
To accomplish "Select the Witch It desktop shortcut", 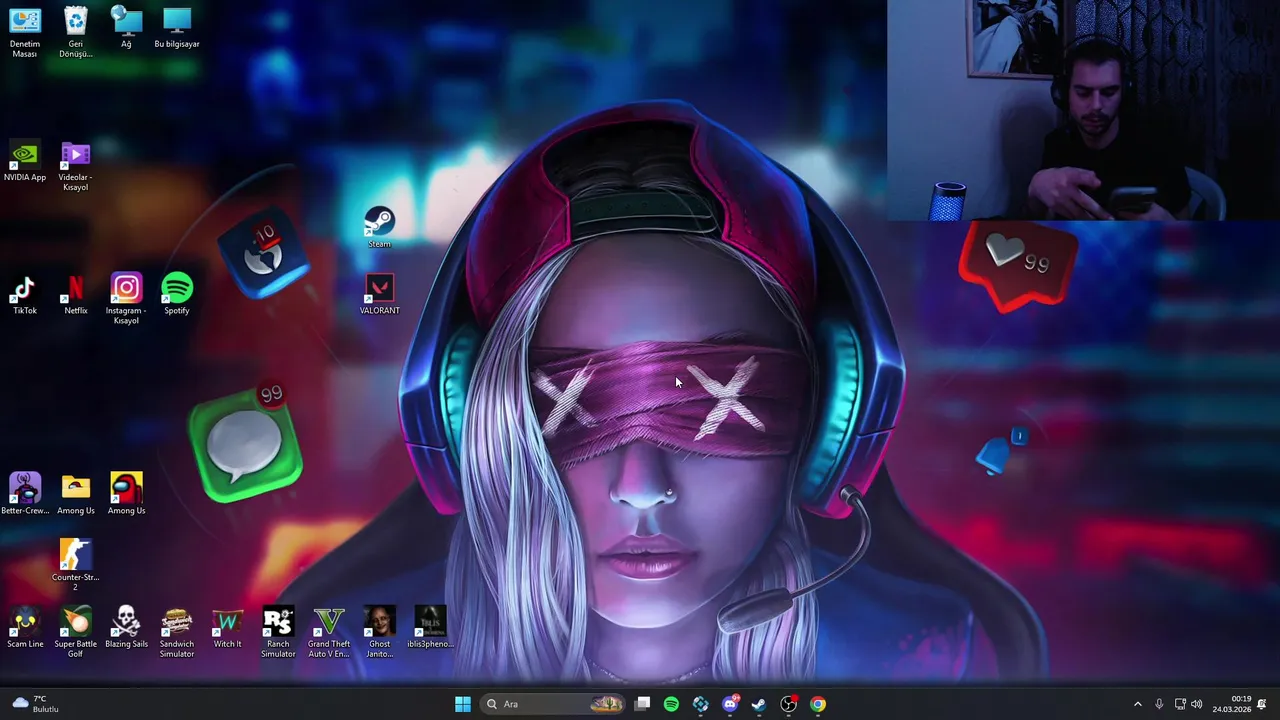I will click(x=227, y=628).
